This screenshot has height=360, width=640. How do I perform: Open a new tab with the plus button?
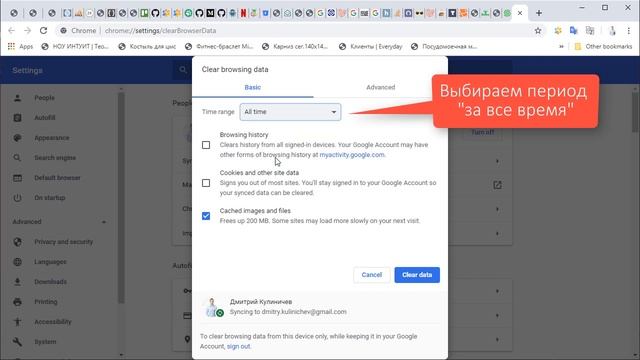click(x=539, y=13)
